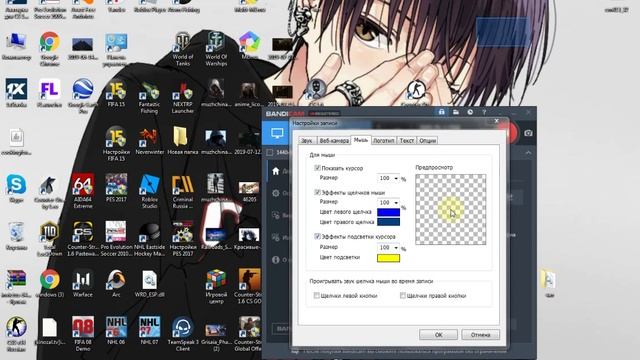This screenshot has height=360, width=640.
Task: Open Bandicam help question mark icon
Action: pos(484,112)
